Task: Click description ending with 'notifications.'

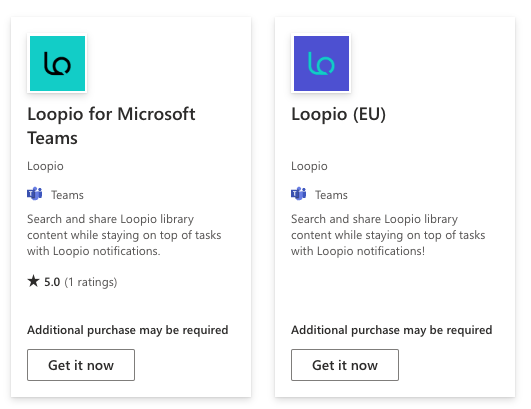Action: (x=124, y=235)
